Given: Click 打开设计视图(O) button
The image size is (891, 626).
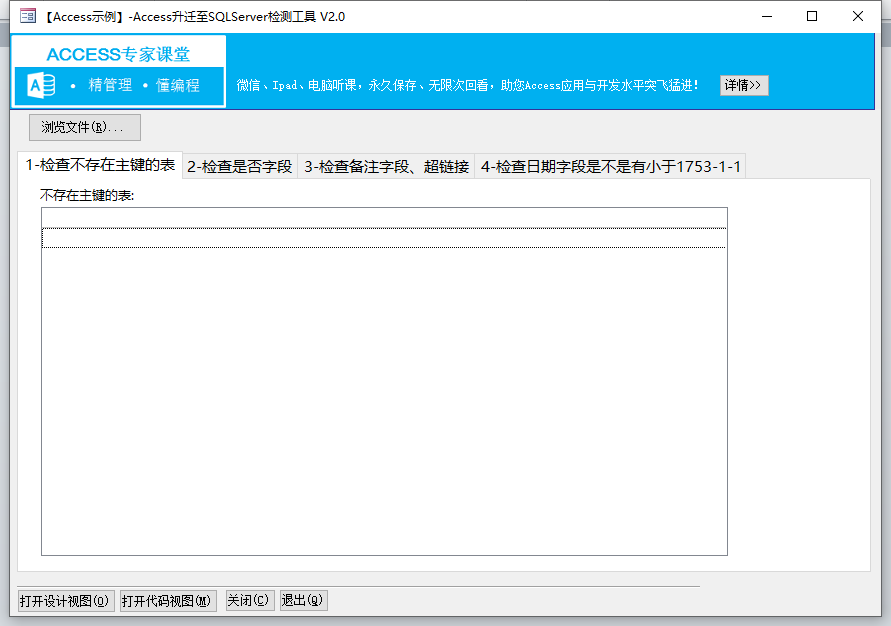Looking at the screenshot, I should point(66,600).
